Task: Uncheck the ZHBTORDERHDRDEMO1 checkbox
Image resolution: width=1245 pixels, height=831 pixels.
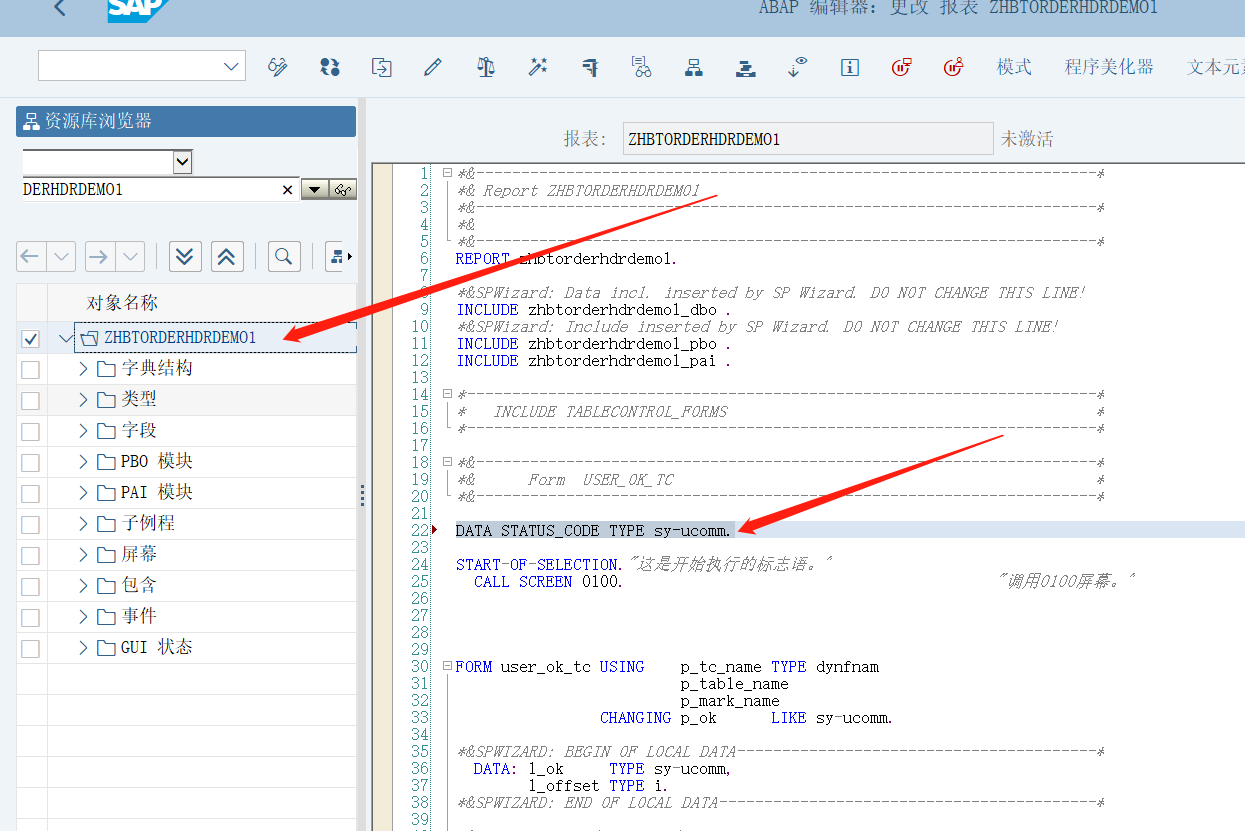Action: (x=29, y=337)
